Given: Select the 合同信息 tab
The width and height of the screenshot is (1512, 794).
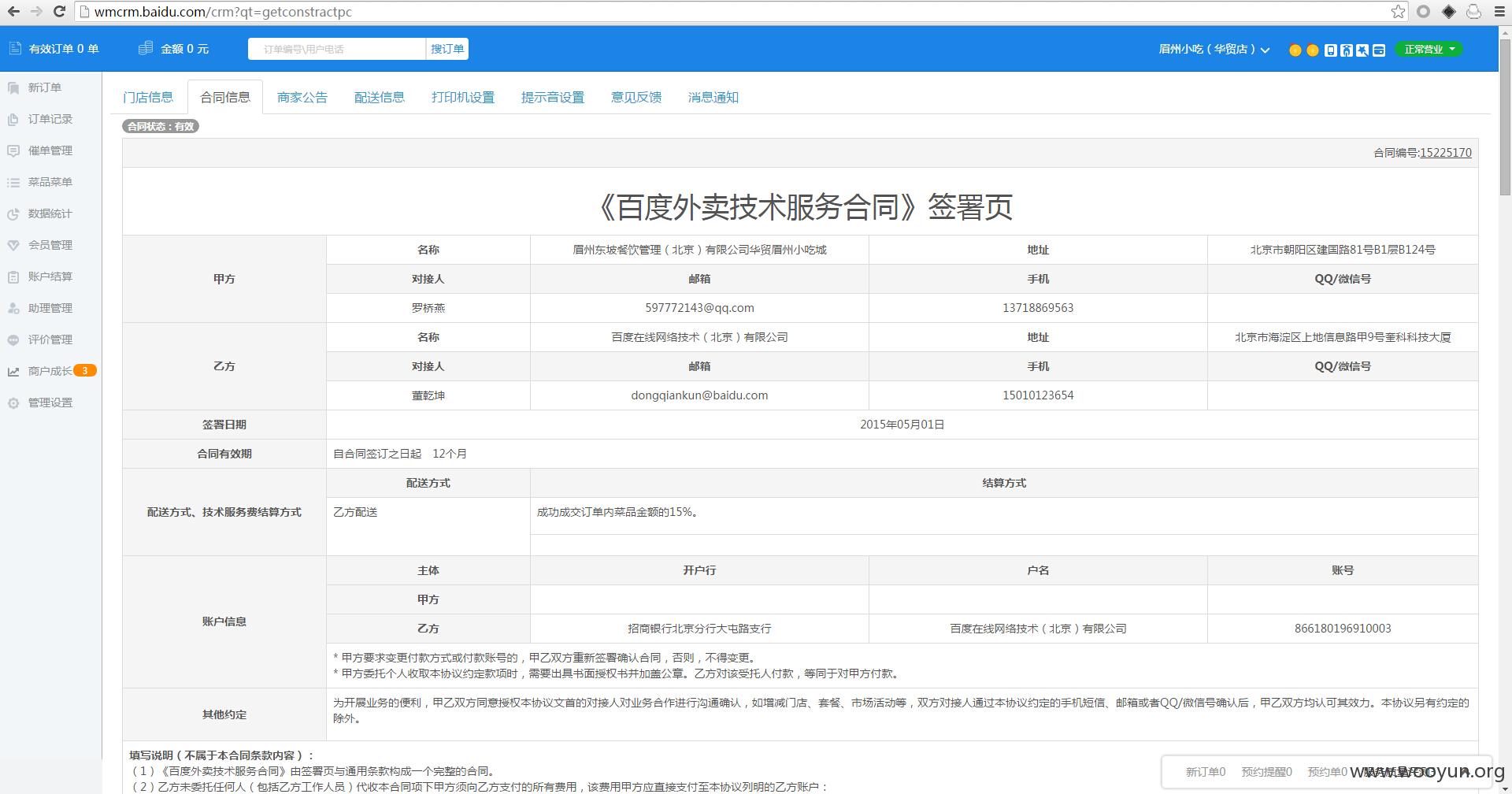Looking at the screenshot, I should tap(225, 97).
